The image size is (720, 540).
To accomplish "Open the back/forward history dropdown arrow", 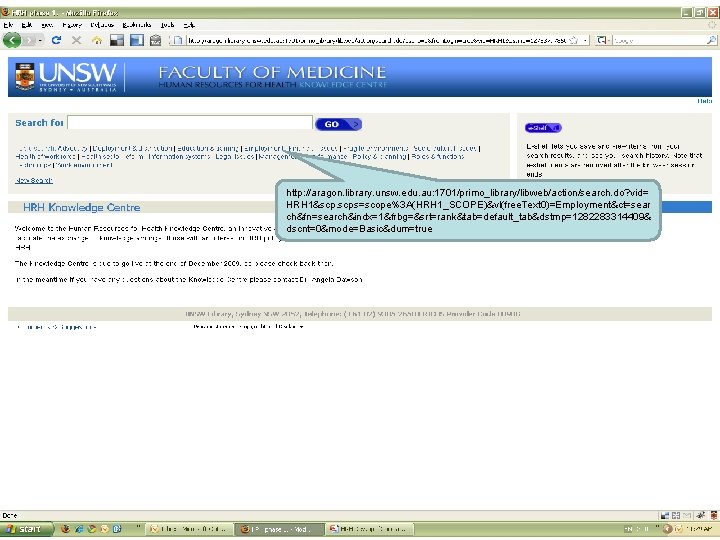I will (x=40, y=40).
